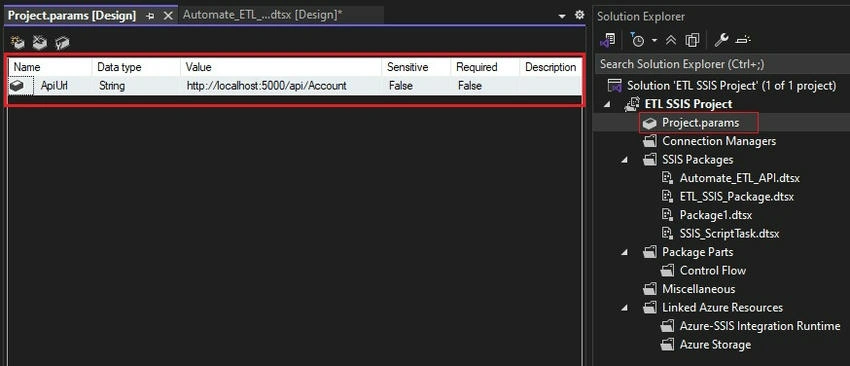Click the Add Parameter toolbar icon
This screenshot has height=366, width=850.
coord(18,42)
